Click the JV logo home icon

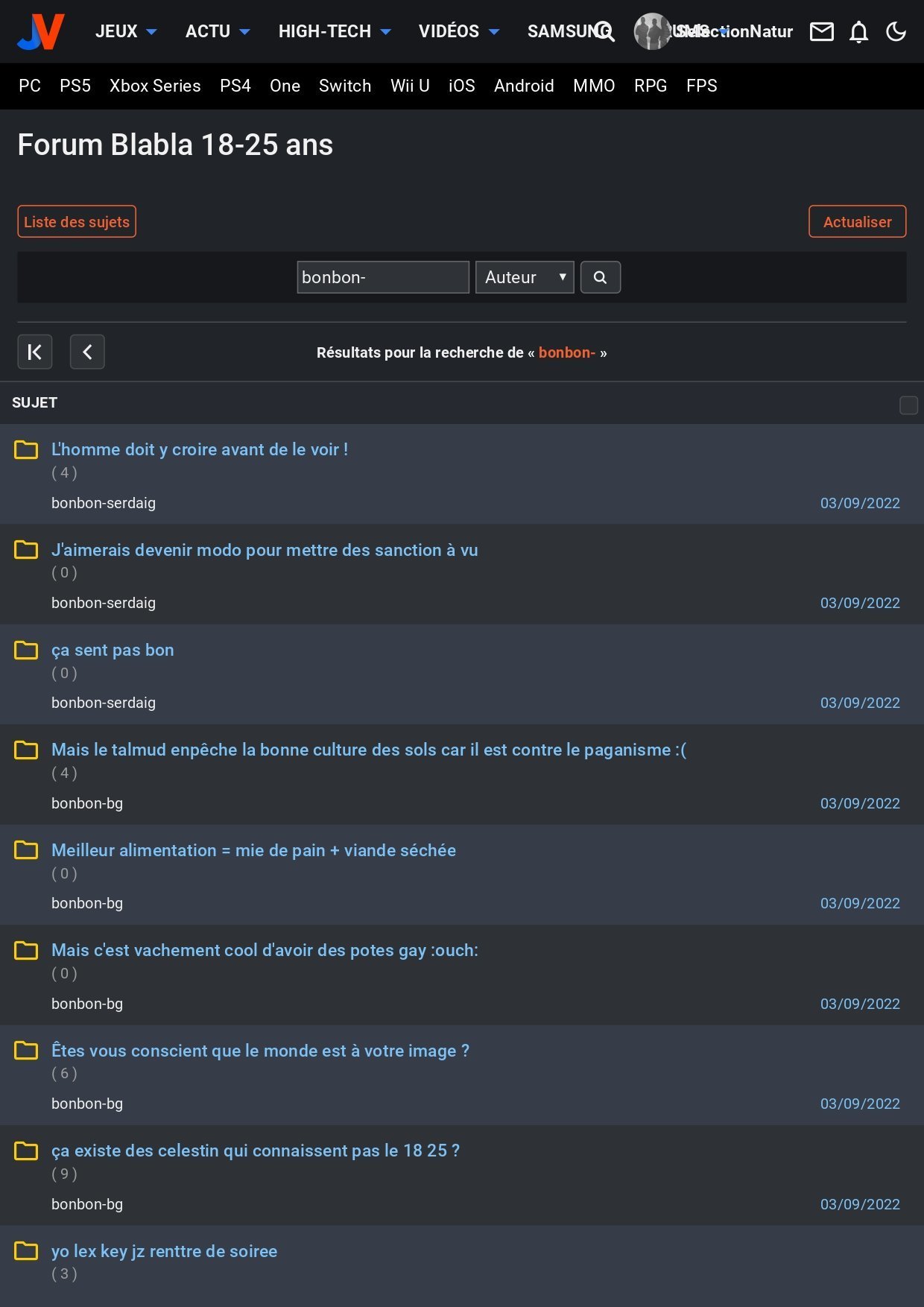coord(41,31)
